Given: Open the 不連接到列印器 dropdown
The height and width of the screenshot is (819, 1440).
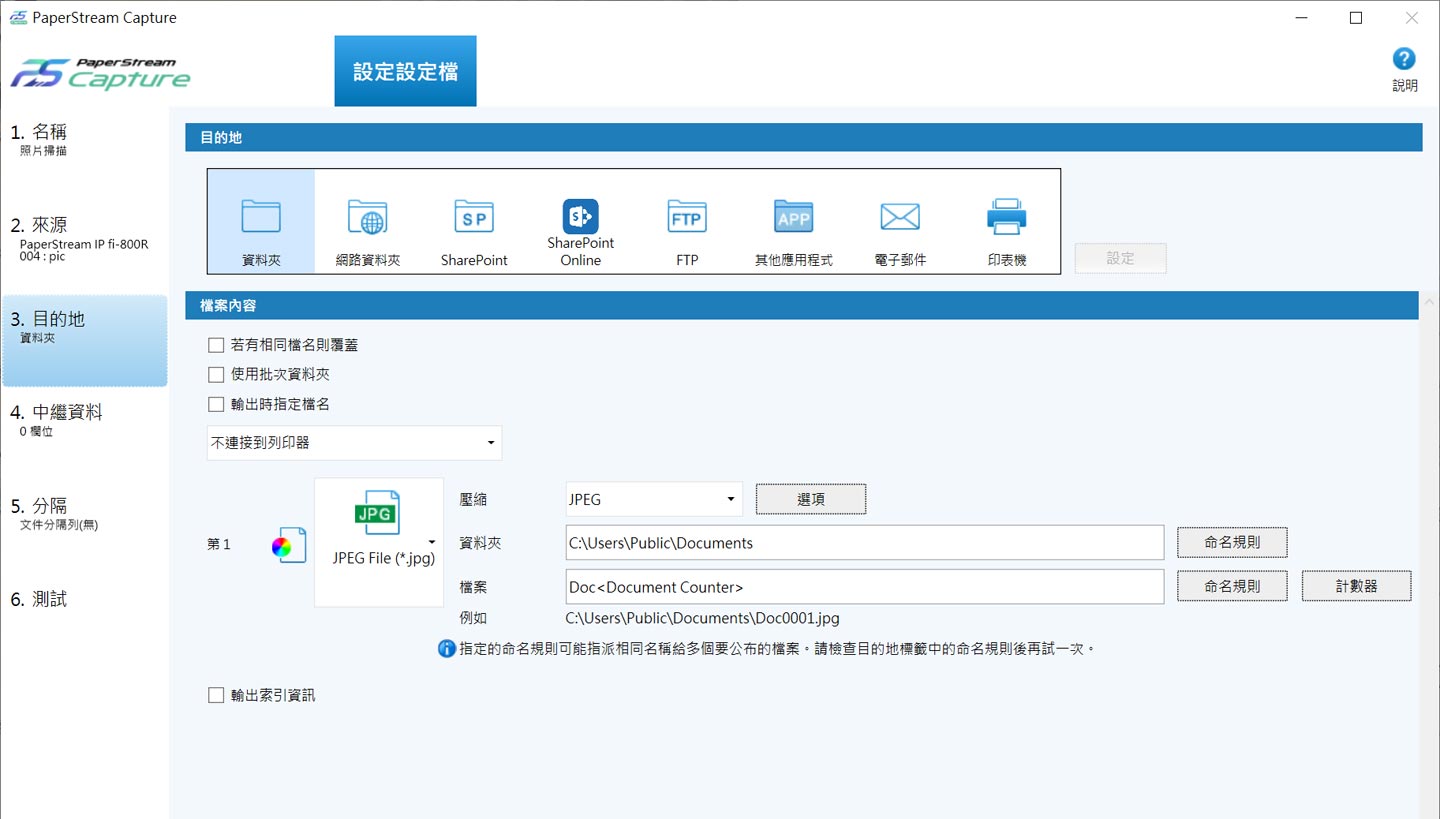Looking at the screenshot, I should pos(354,443).
